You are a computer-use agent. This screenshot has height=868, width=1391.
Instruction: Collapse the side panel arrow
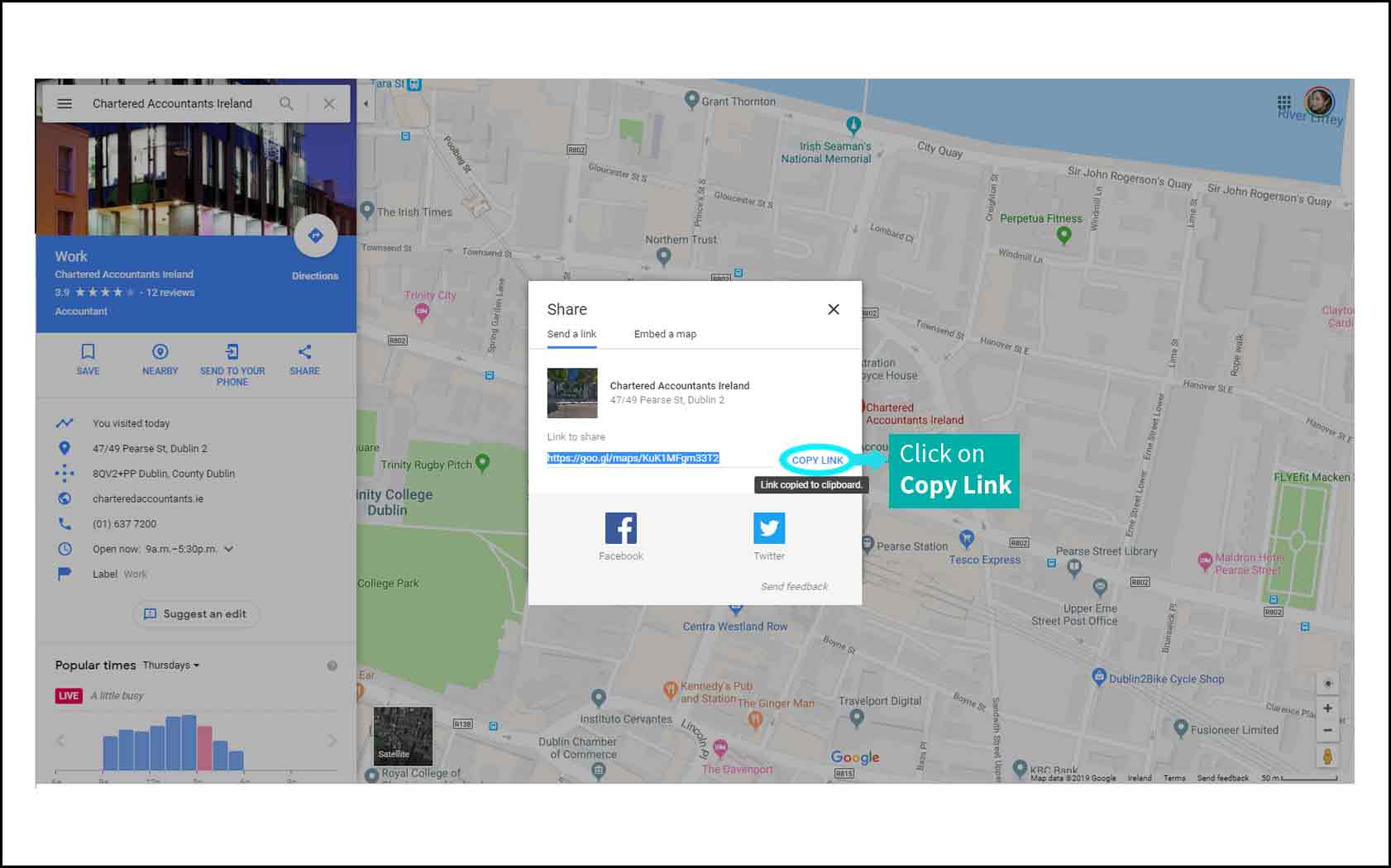coord(366,103)
